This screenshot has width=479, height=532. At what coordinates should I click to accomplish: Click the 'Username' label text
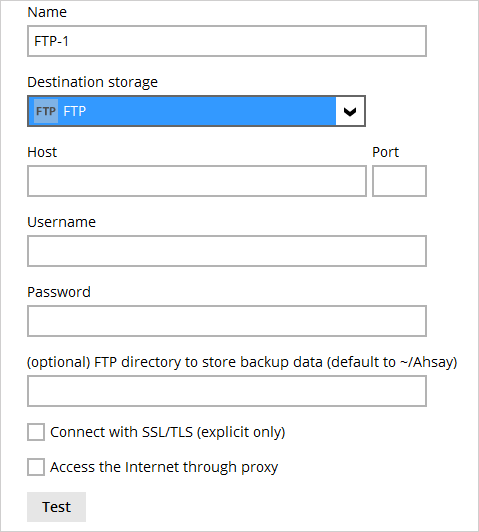click(61, 222)
